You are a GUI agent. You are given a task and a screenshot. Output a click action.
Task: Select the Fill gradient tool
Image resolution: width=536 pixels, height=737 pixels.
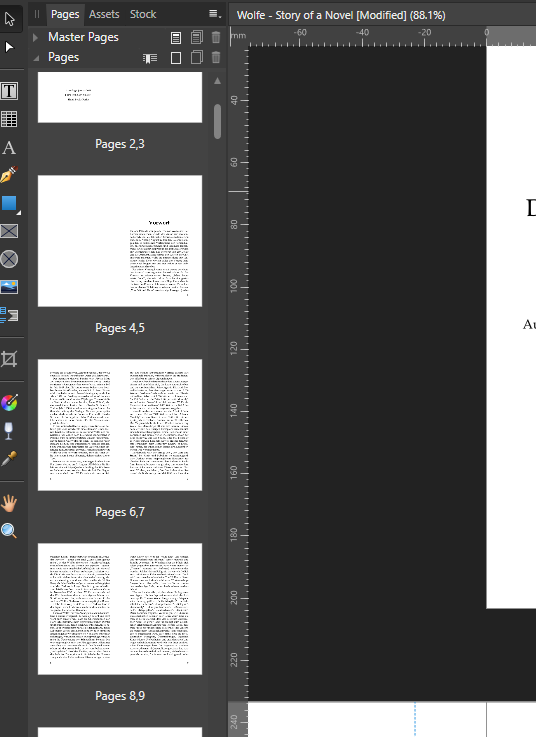9,403
